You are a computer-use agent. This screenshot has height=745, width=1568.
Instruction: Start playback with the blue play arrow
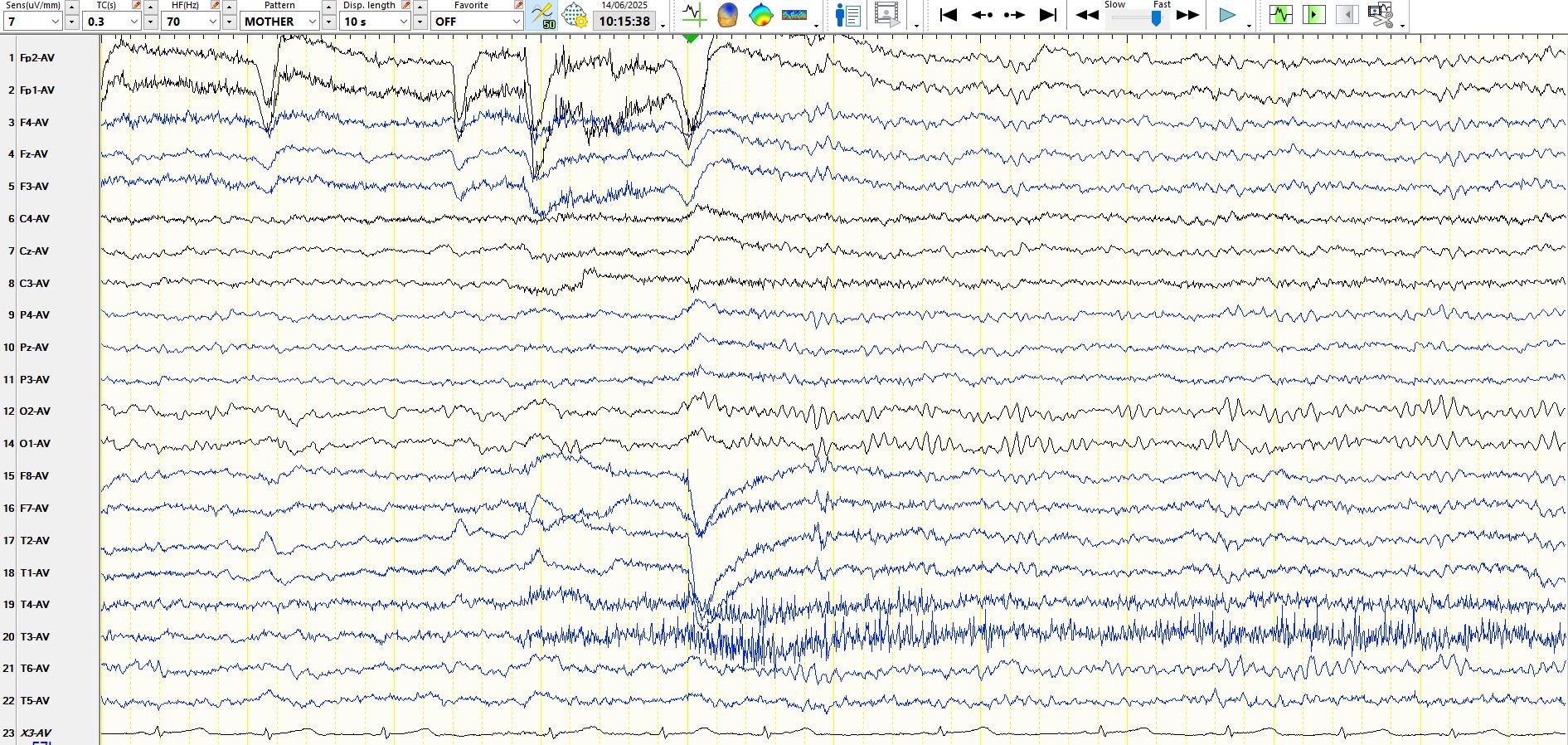click(x=1227, y=15)
